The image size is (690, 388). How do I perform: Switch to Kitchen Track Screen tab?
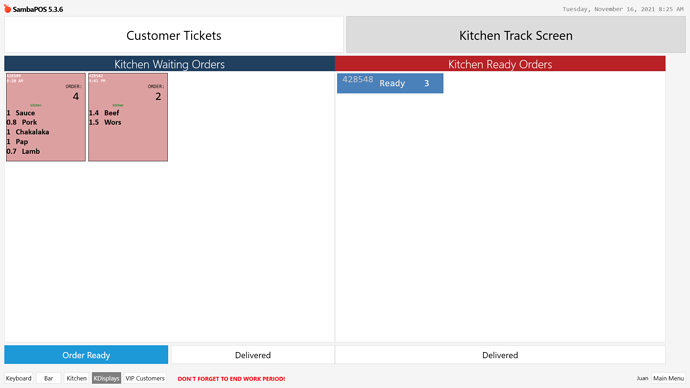516,35
